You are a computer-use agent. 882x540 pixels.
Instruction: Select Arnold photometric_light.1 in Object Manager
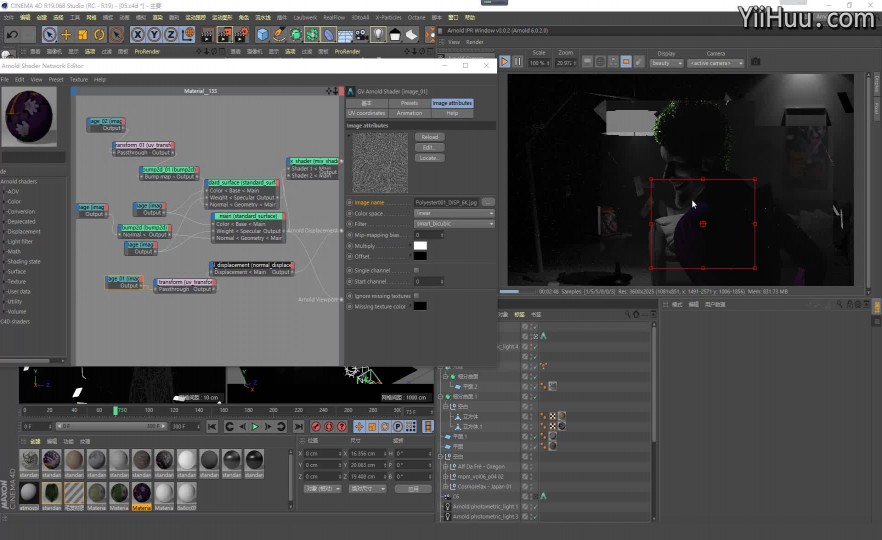click(x=485, y=506)
